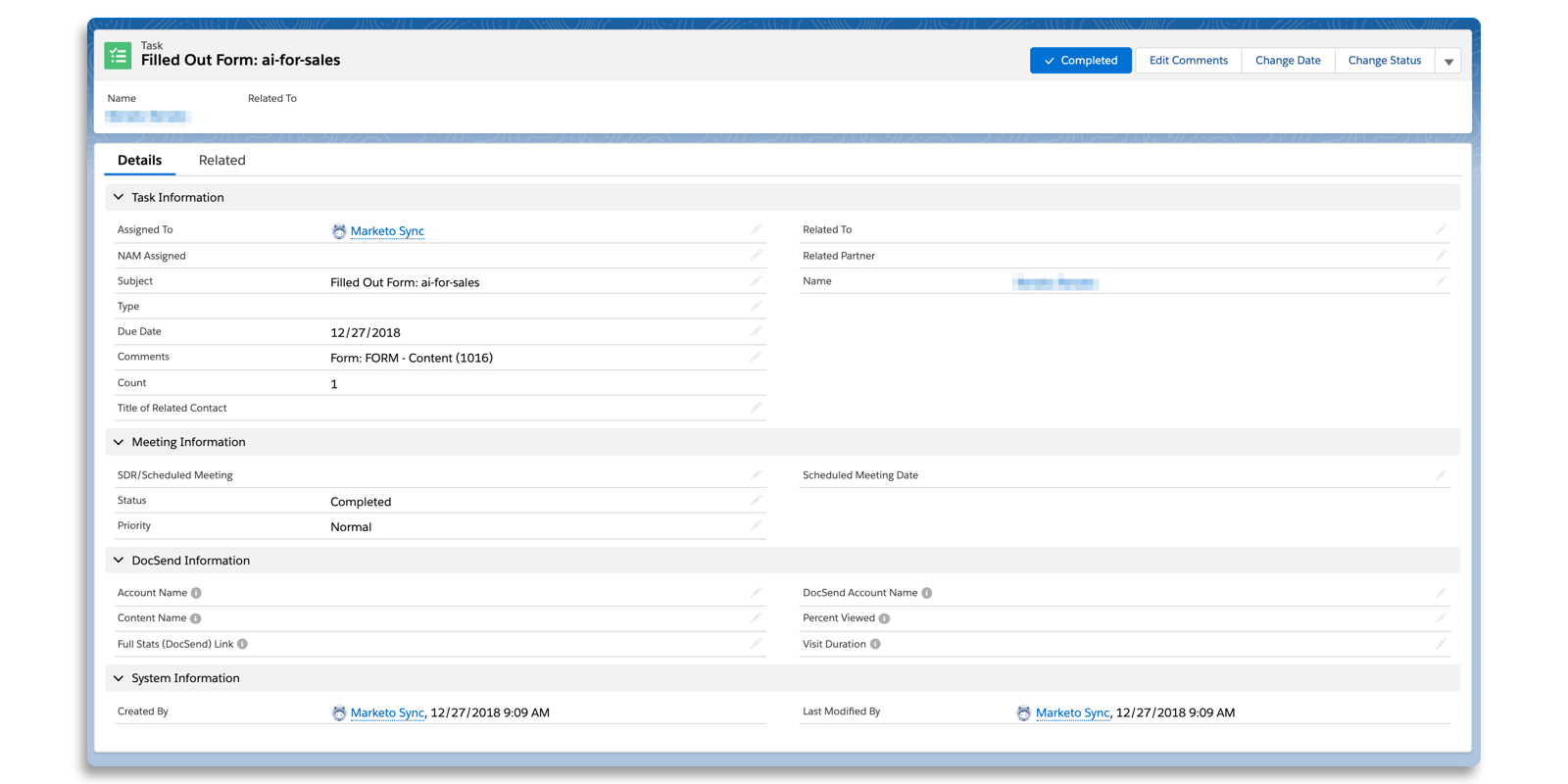Edit the Type field pencil icon
This screenshot has height=784, width=1568.
point(756,306)
